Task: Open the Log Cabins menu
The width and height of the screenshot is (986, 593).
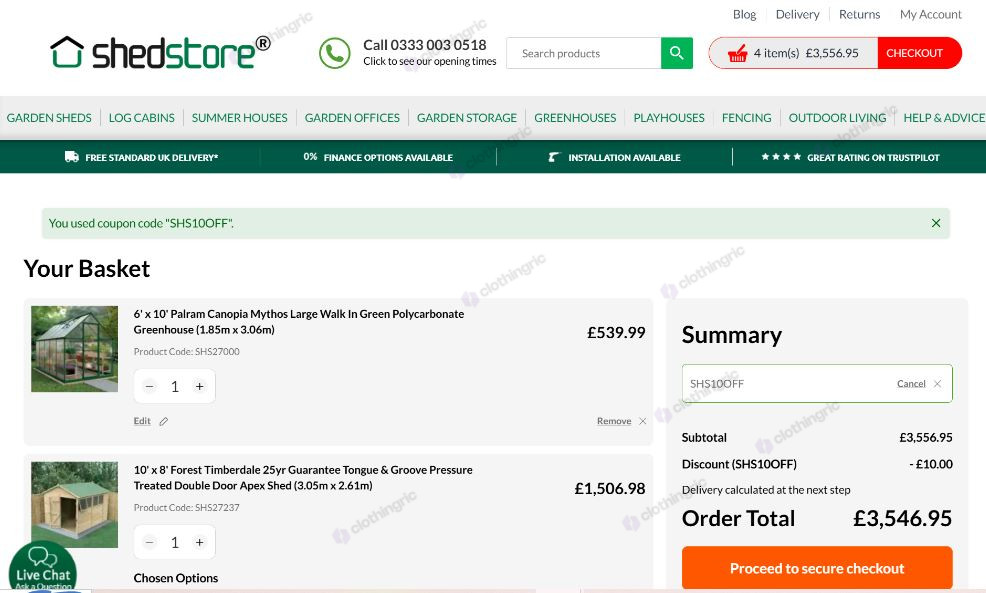Action: coord(141,118)
